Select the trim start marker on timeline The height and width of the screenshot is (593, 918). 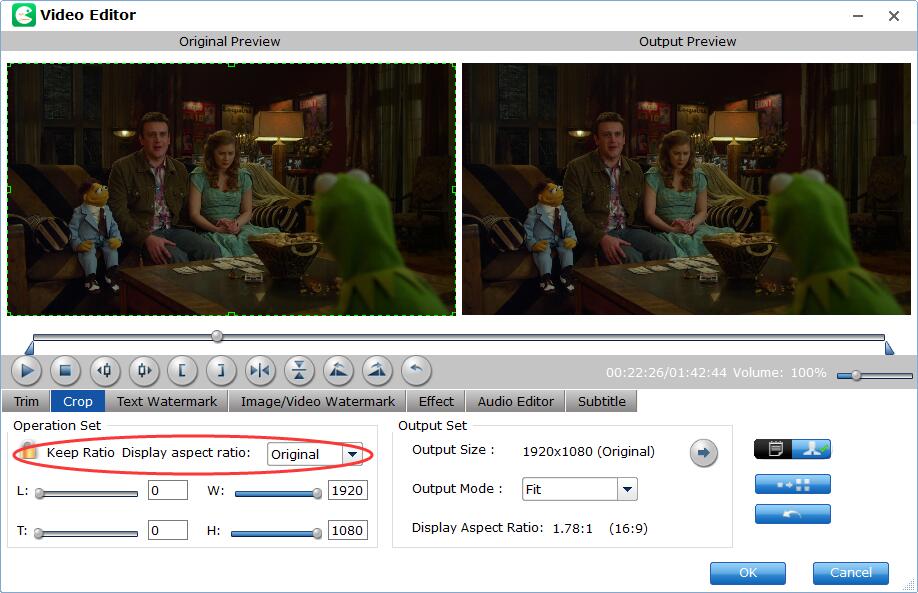click(29, 348)
